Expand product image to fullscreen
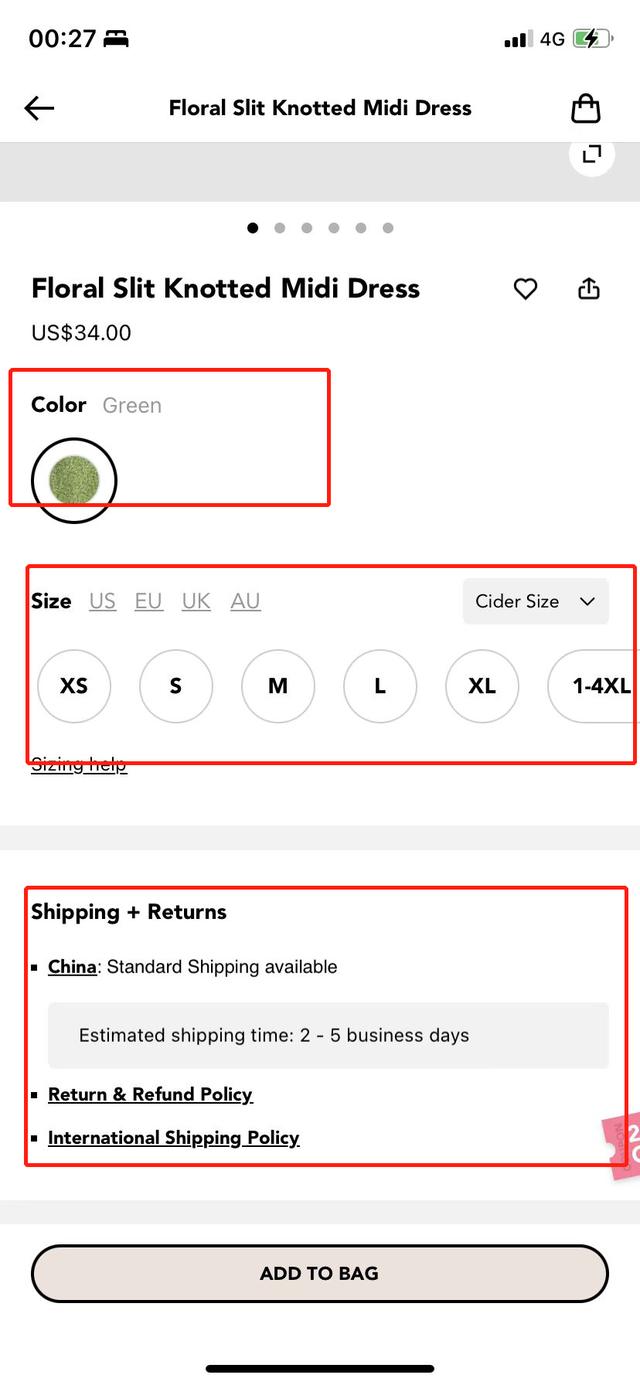Viewport: 640px width, 1385px height. (591, 154)
